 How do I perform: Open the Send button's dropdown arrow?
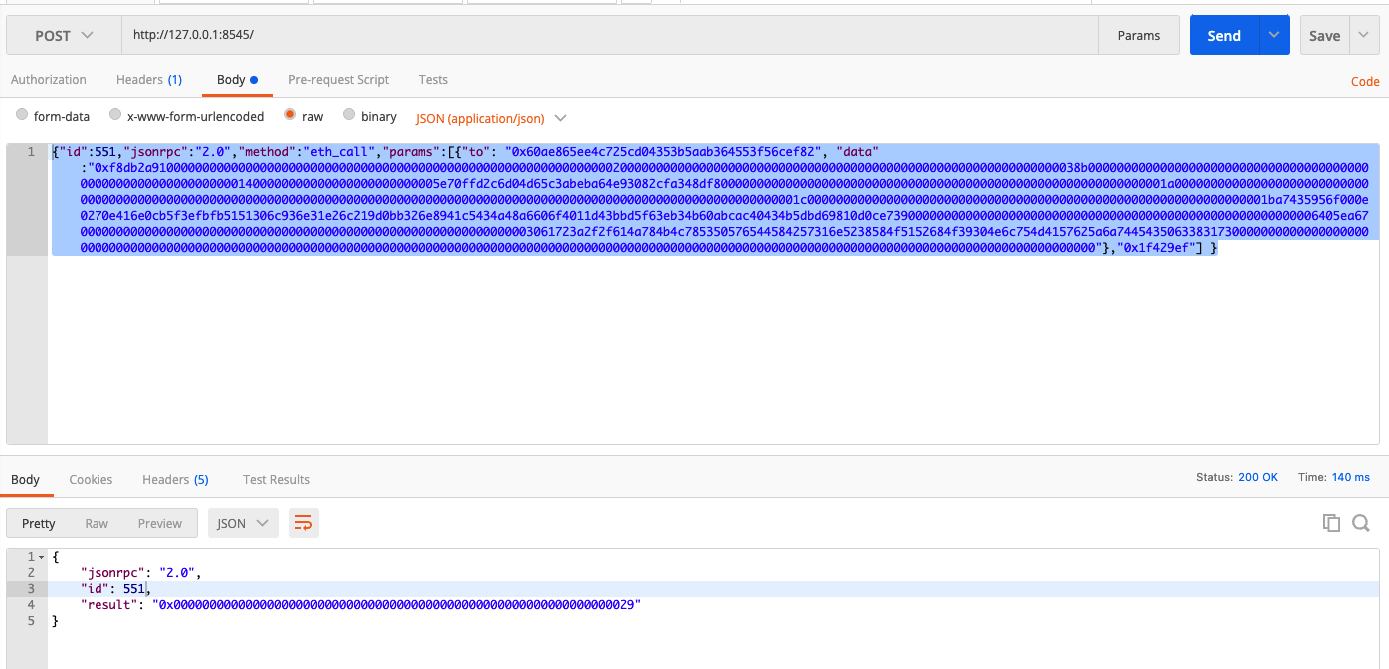click(x=1273, y=34)
